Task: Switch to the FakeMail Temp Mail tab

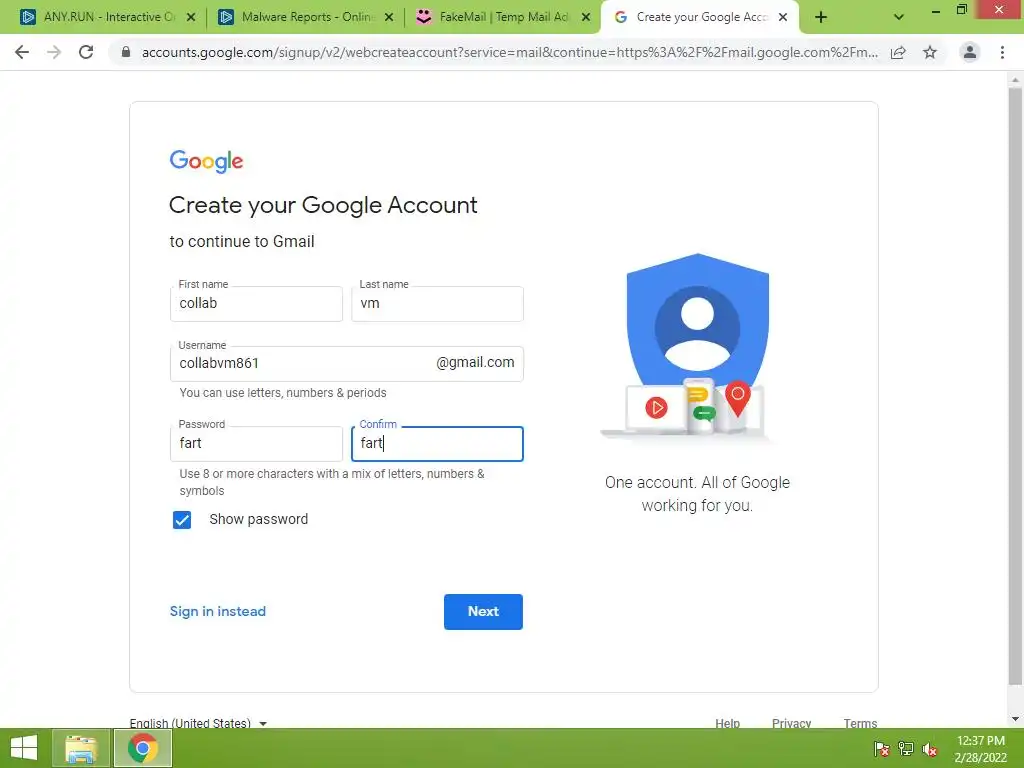Action: click(x=503, y=17)
